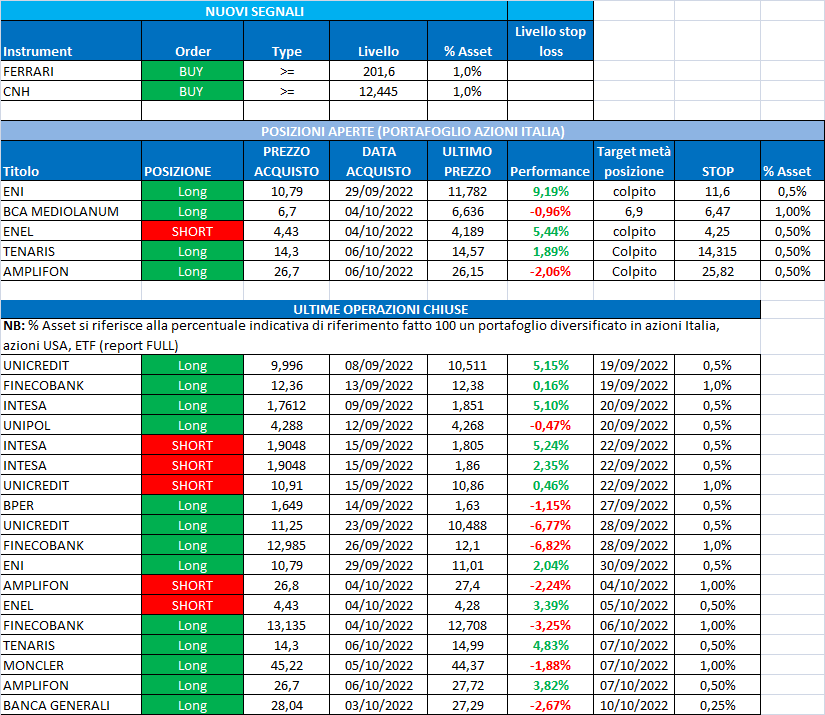825x715 pixels.
Task: Select the Titolo column header
Action: pos(71,161)
